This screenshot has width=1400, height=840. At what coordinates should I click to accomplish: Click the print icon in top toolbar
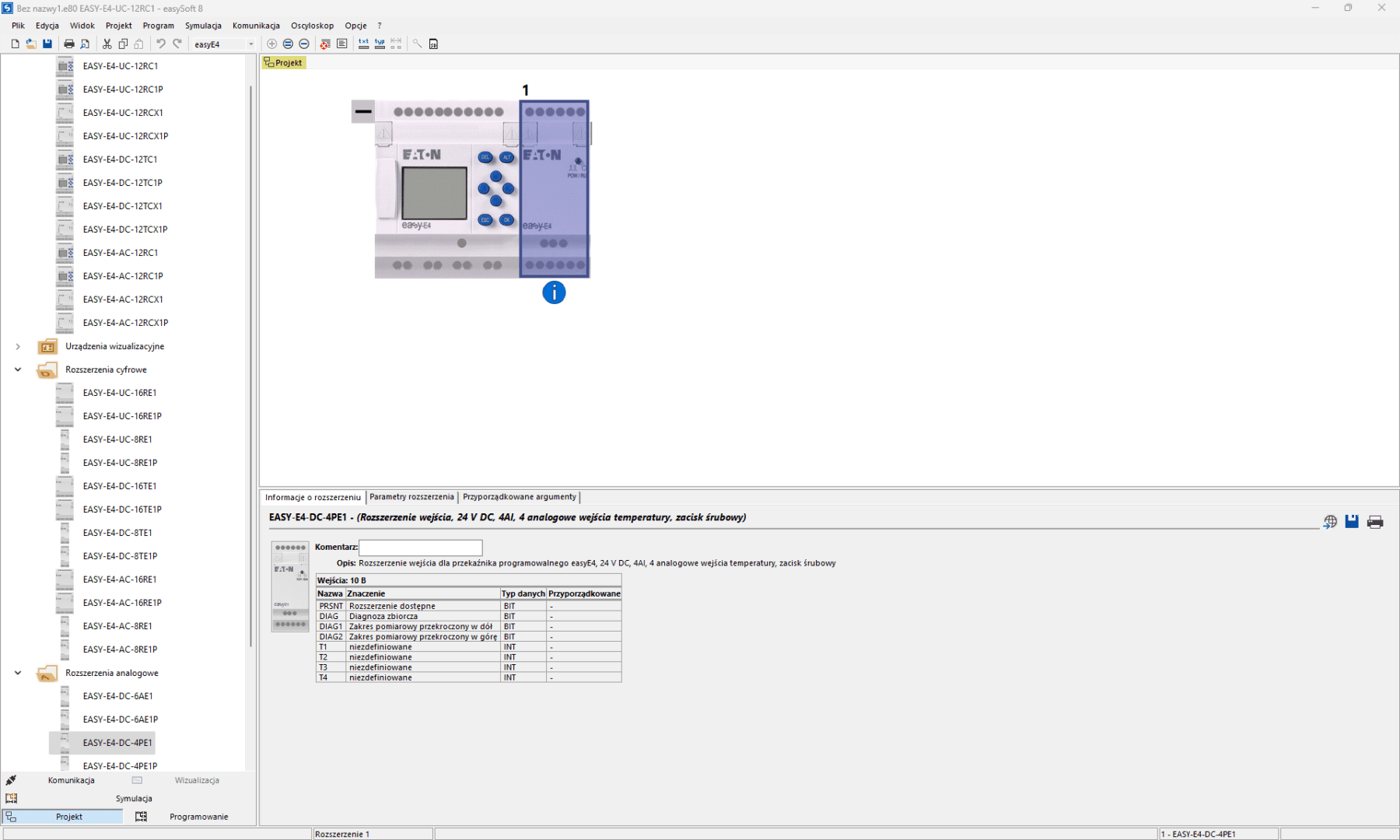[x=68, y=44]
